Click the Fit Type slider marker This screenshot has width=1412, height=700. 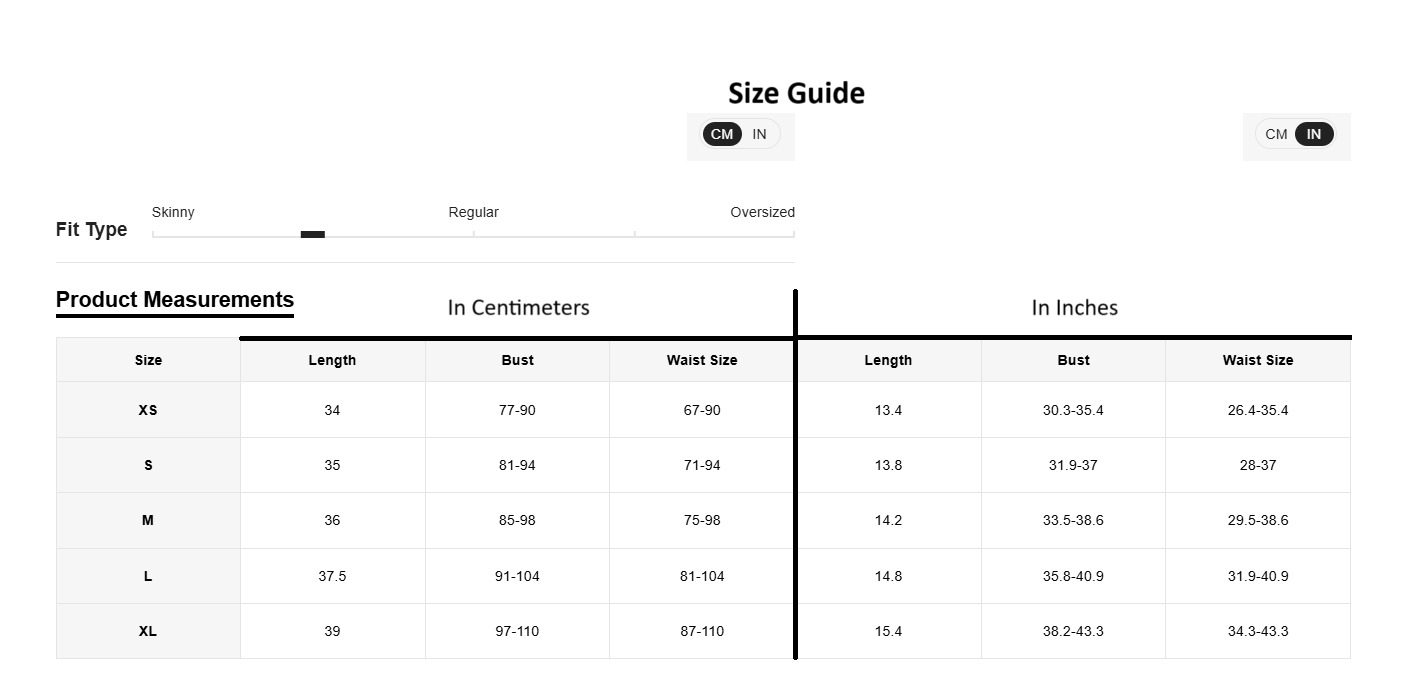pos(313,234)
